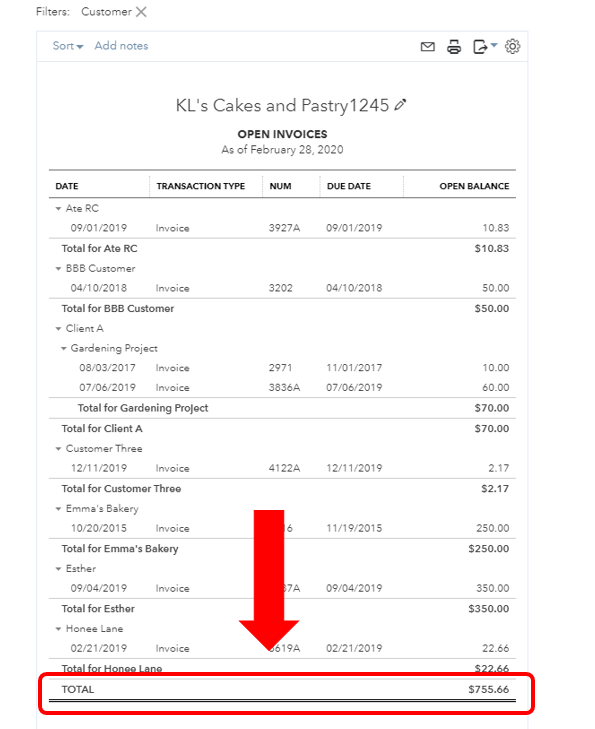Click the Add notes link
The image size is (595, 729).
pyautogui.click(x=121, y=46)
